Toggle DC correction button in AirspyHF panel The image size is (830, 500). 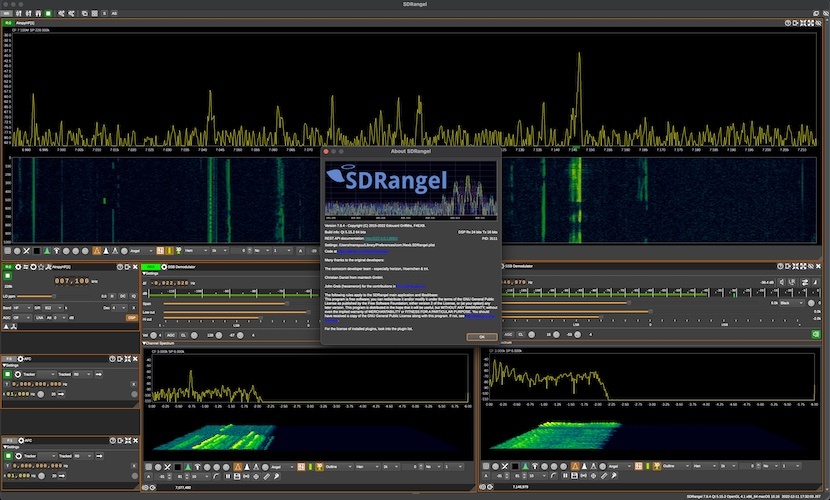point(122,296)
